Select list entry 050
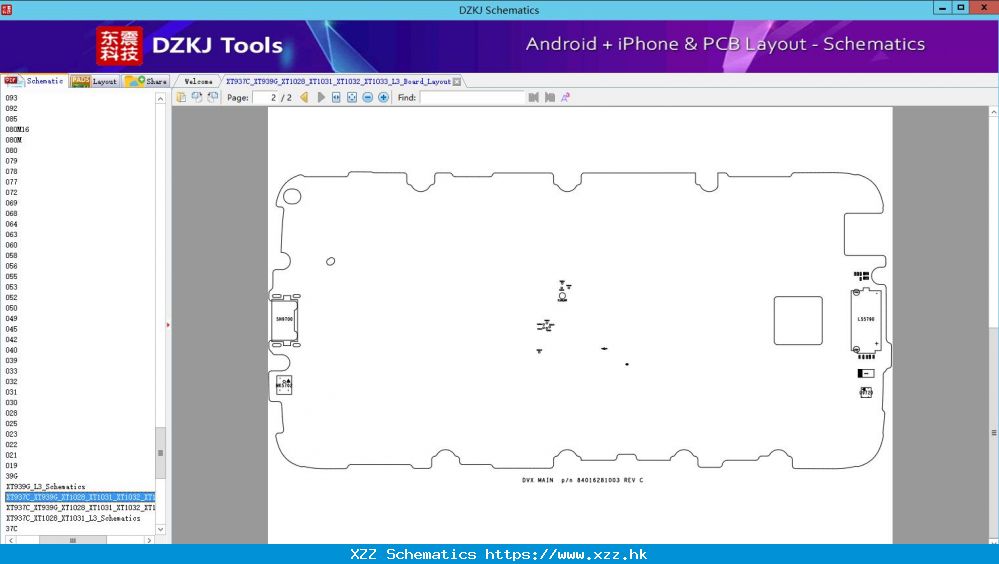The height and width of the screenshot is (564, 999). tap(11, 308)
